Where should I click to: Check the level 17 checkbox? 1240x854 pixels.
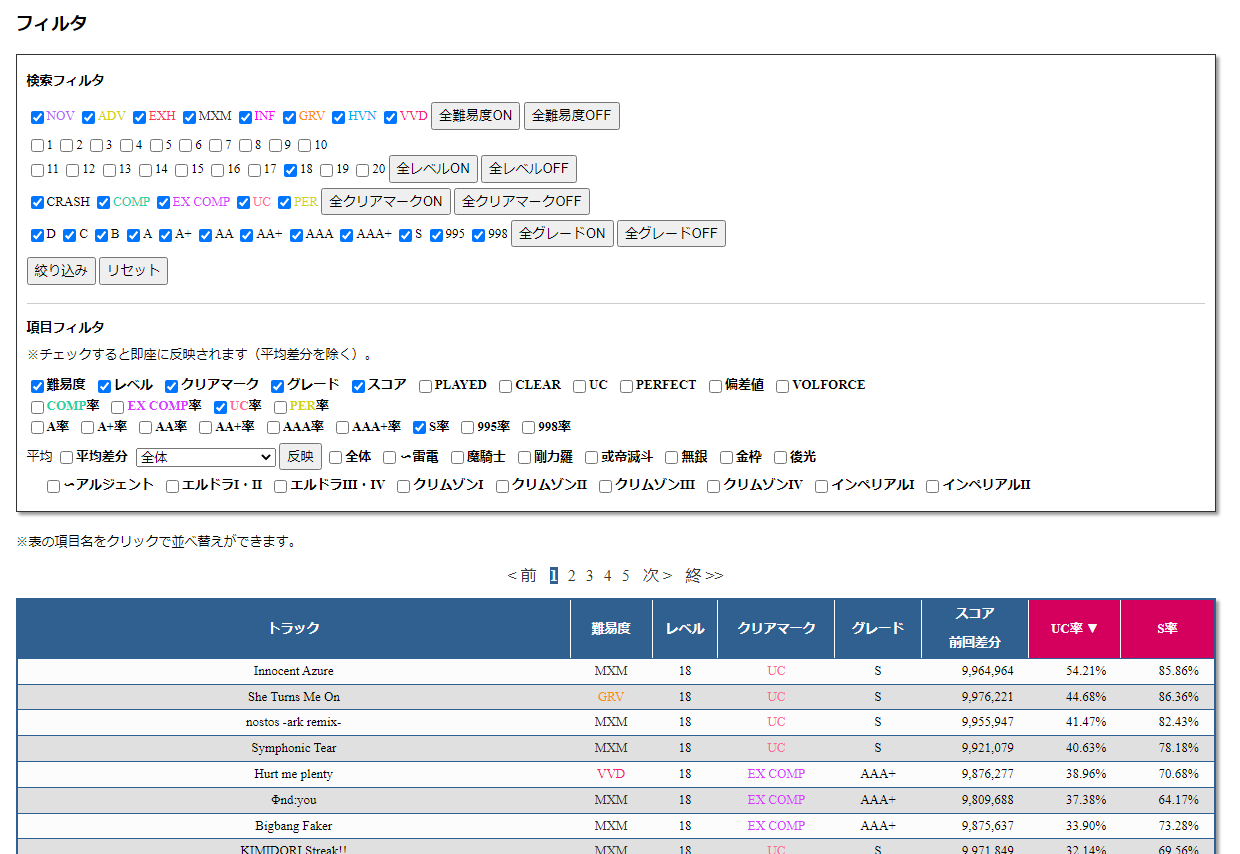click(255, 170)
